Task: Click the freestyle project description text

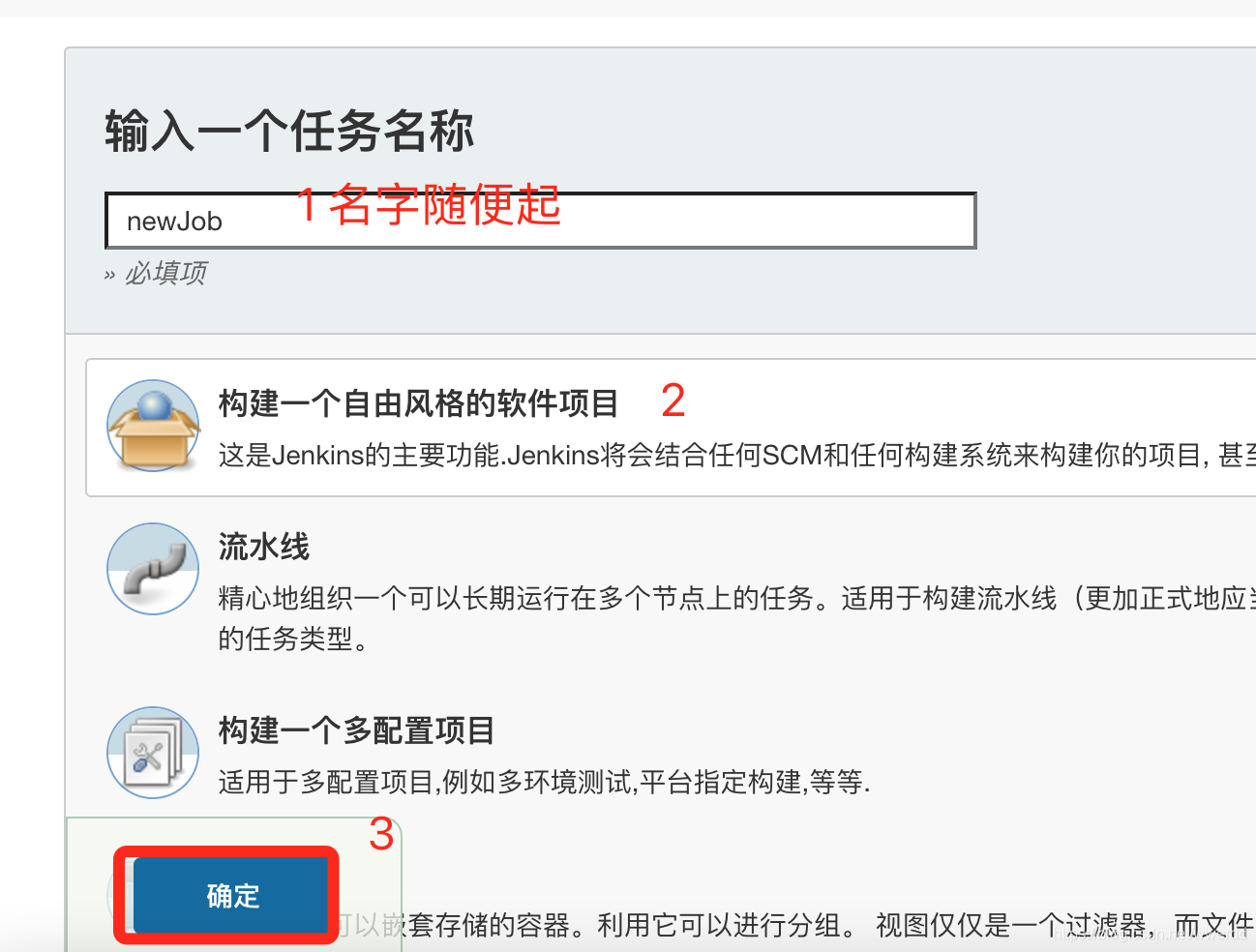Action: (736, 455)
